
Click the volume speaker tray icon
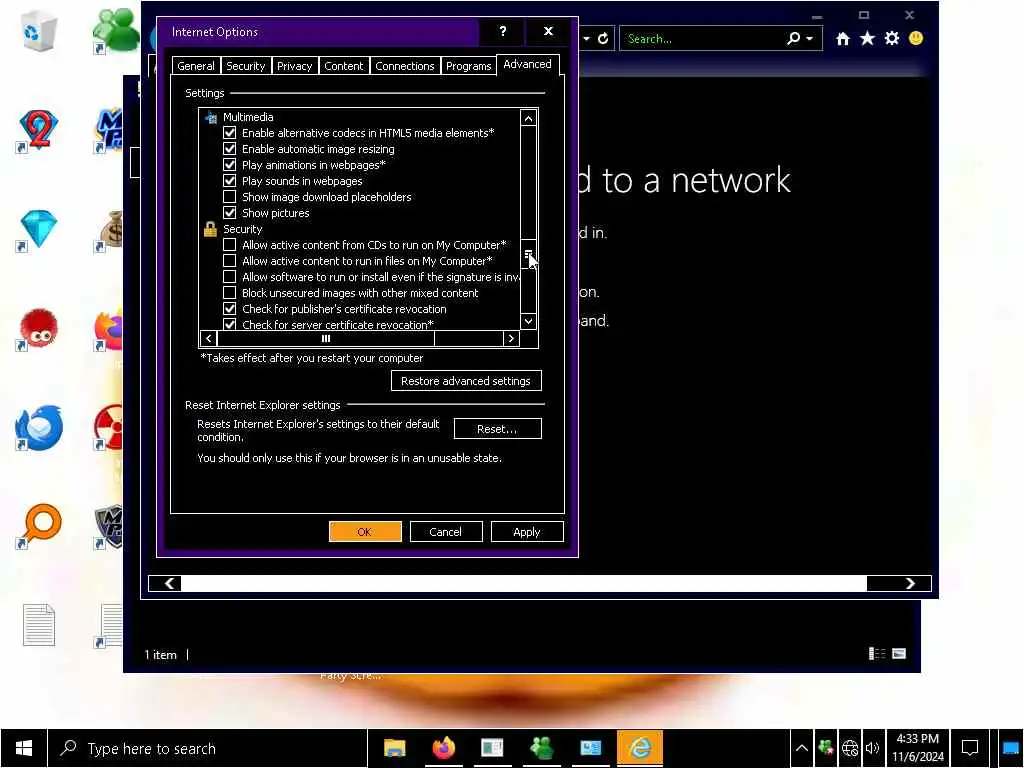point(872,748)
